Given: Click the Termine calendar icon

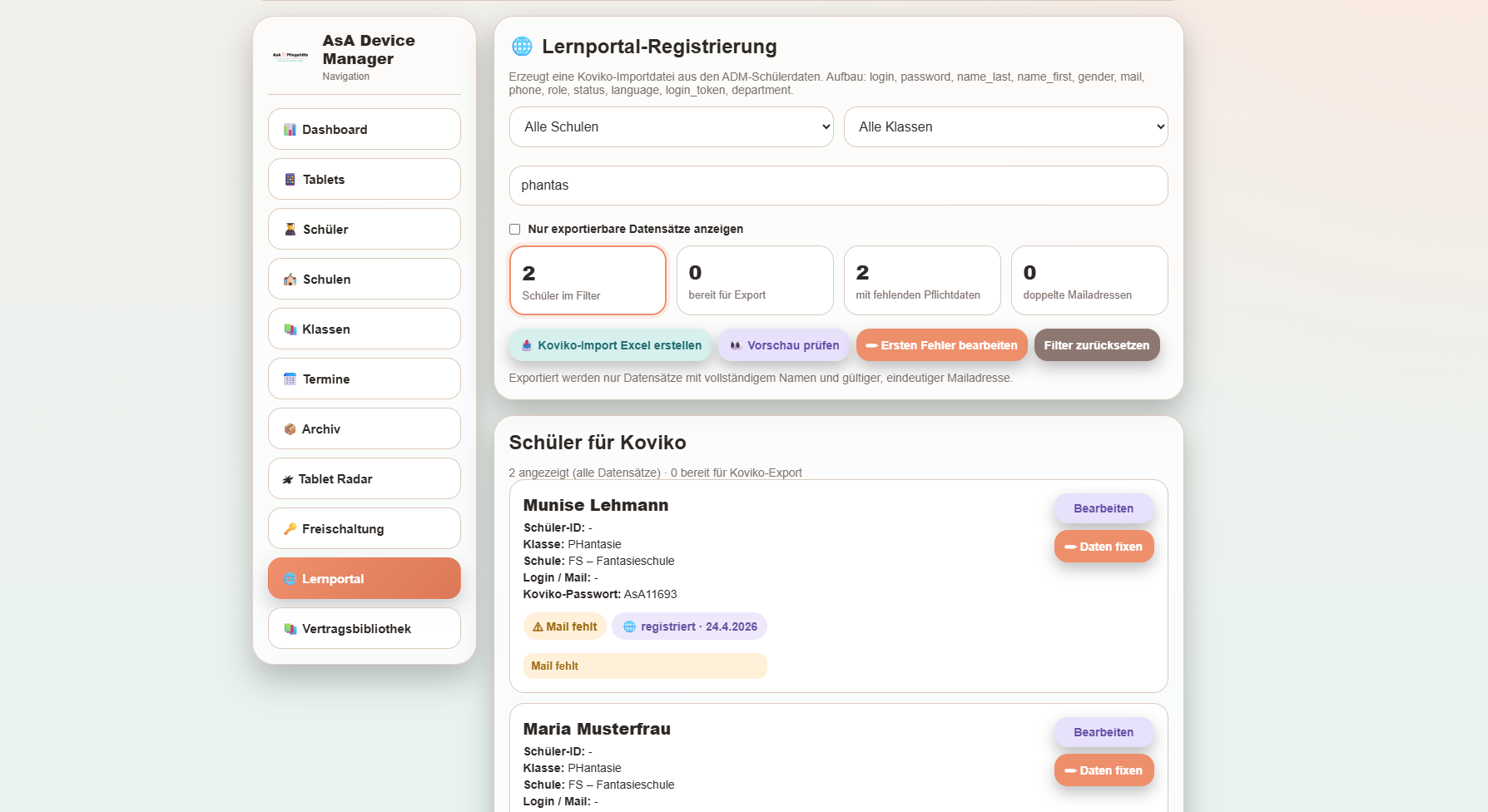Looking at the screenshot, I should (290, 379).
